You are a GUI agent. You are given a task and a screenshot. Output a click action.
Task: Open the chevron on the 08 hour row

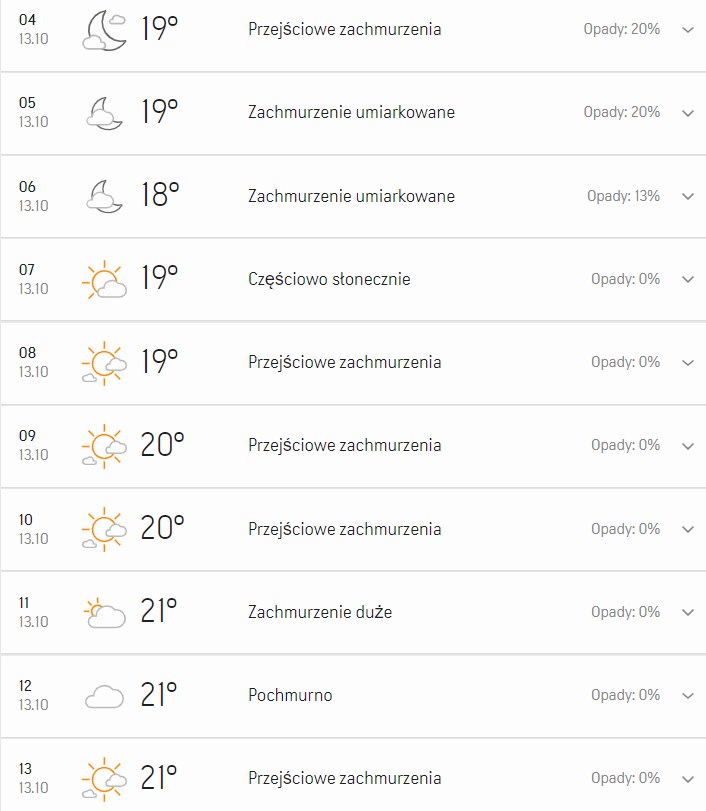(x=688, y=363)
